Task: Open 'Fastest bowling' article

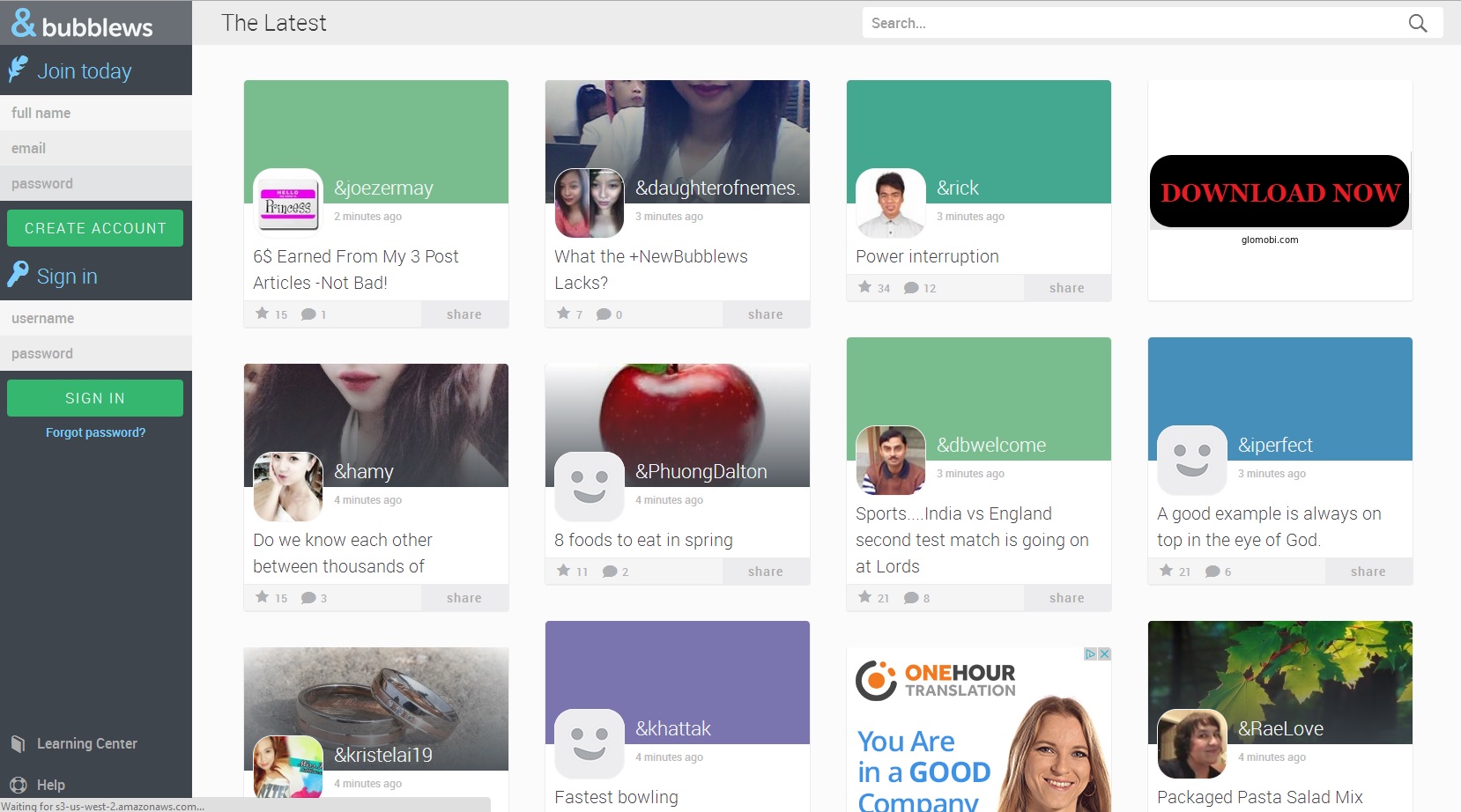Action: click(617, 797)
